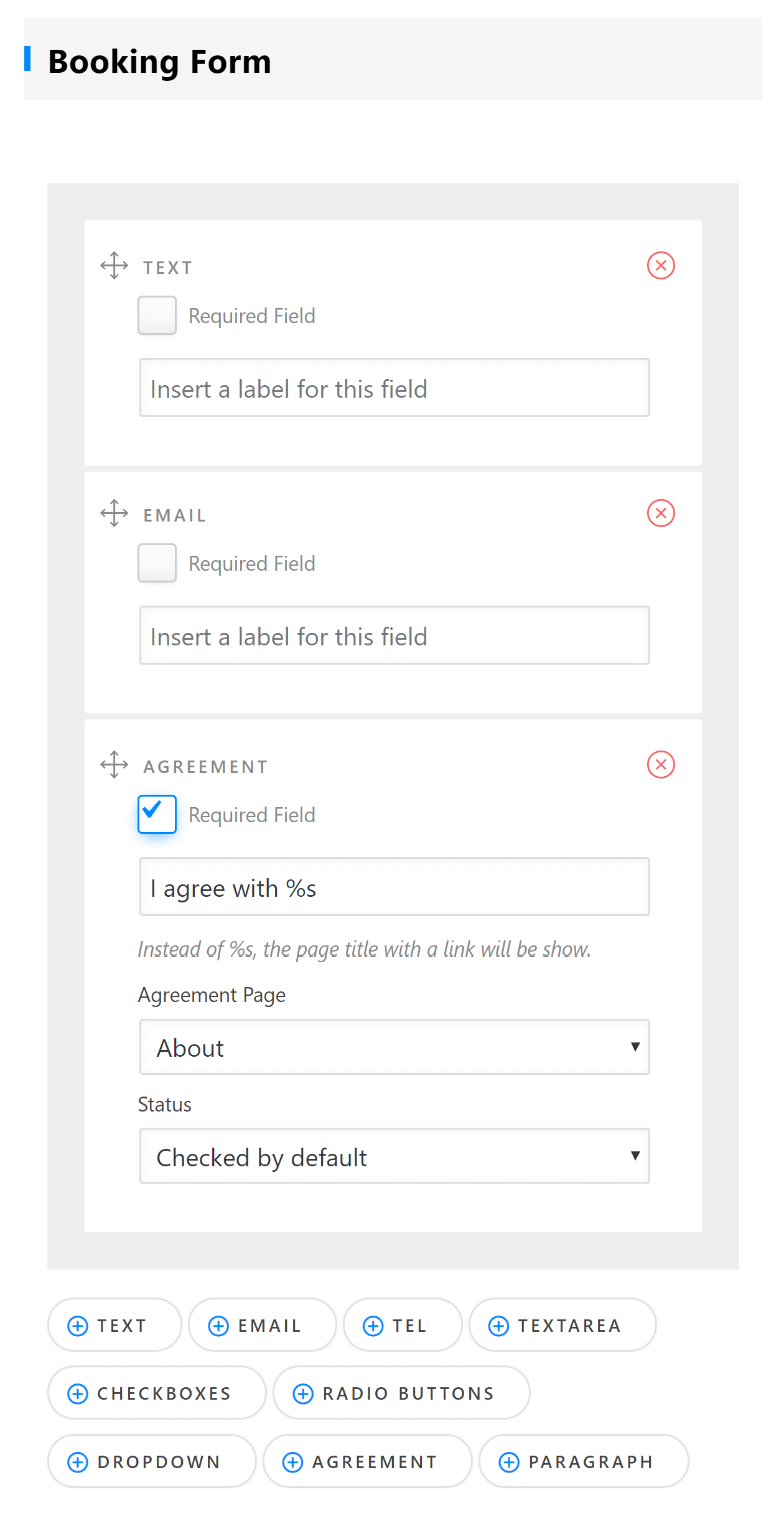Uncheck Required Field for the Agreement field
This screenshot has width=784, height=1531.
click(157, 815)
